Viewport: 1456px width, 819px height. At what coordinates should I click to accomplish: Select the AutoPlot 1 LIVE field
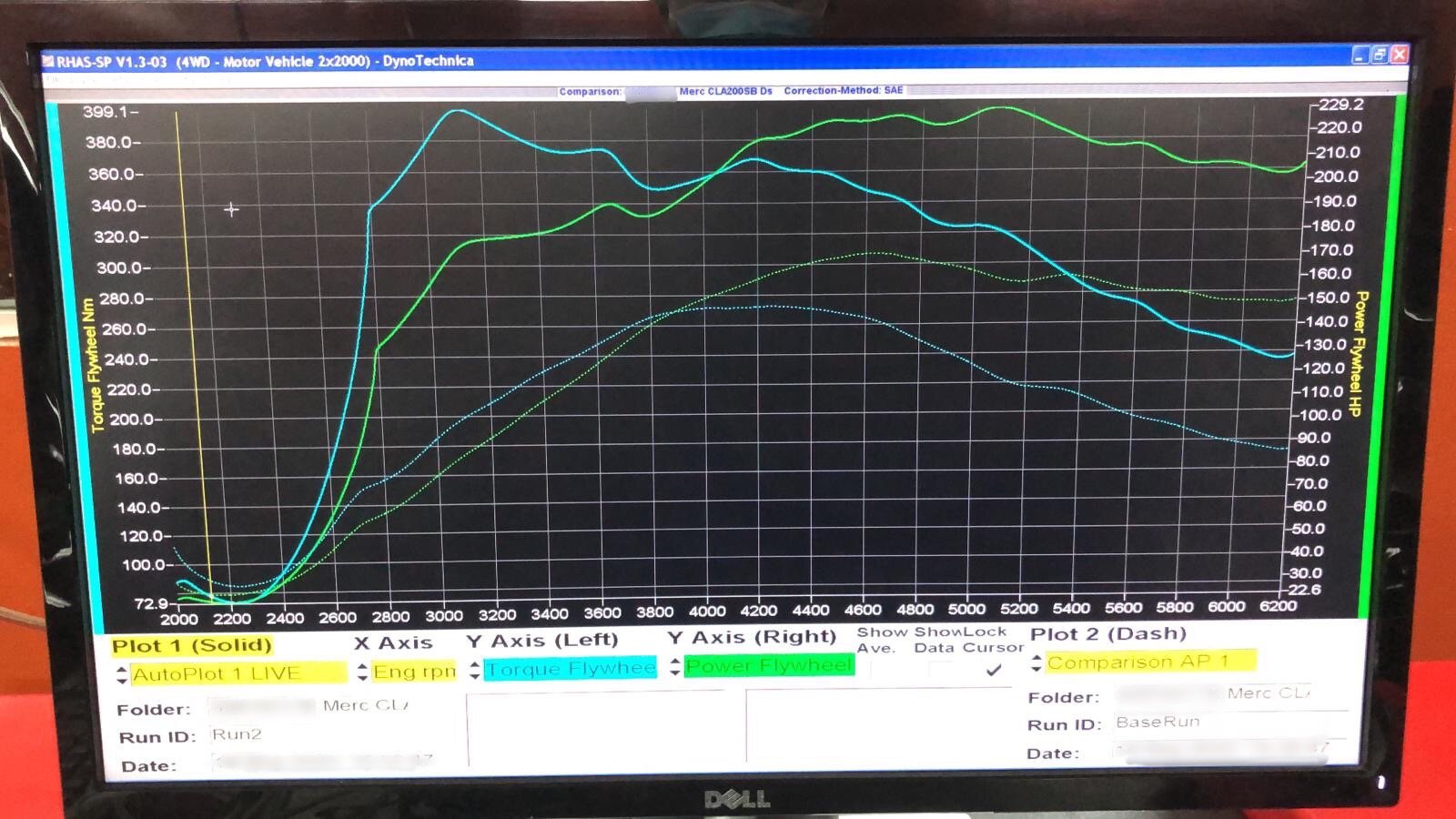tap(238, 673)
